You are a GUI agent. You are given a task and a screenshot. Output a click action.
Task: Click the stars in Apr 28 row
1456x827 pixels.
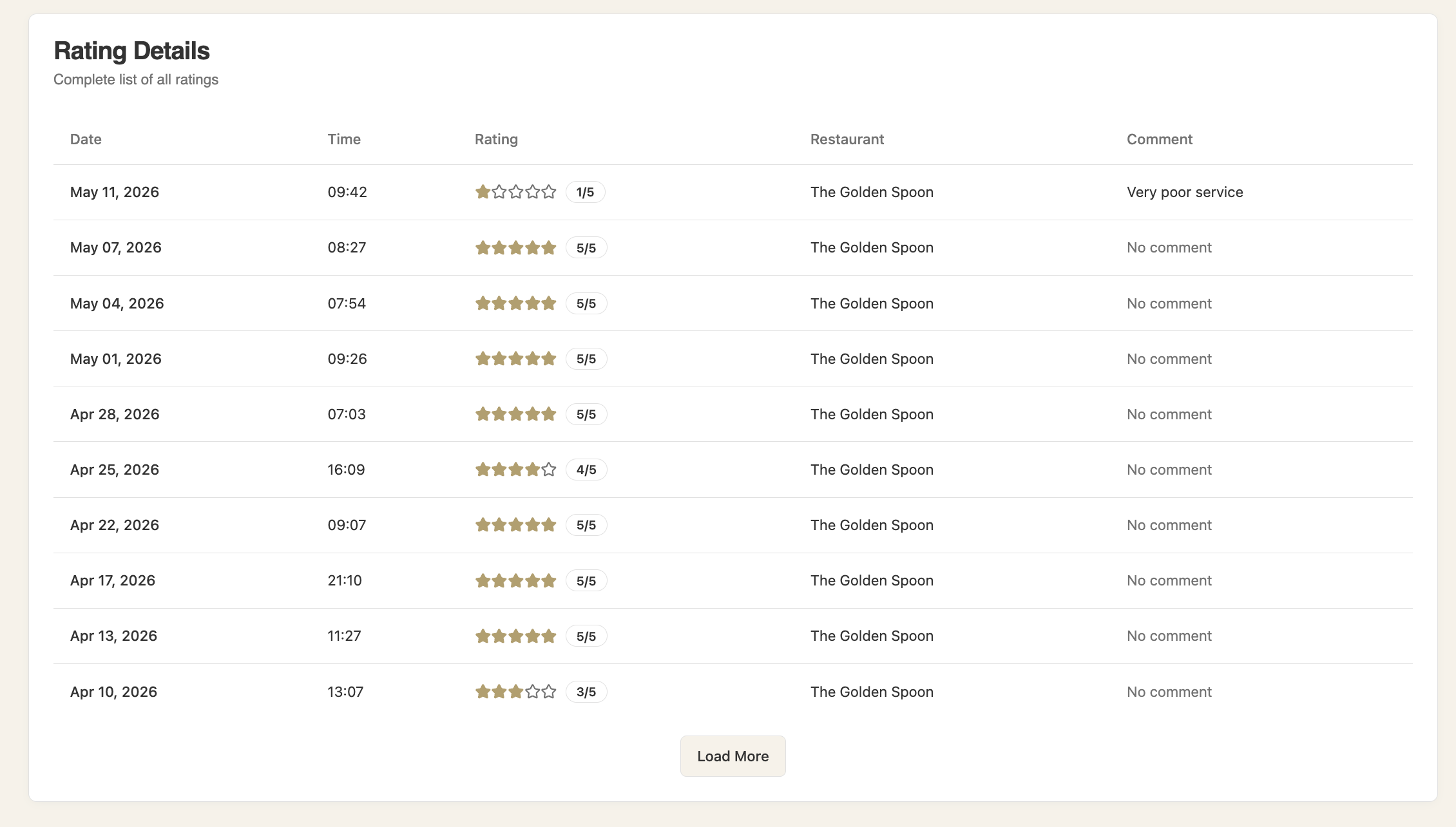(515, 414)
